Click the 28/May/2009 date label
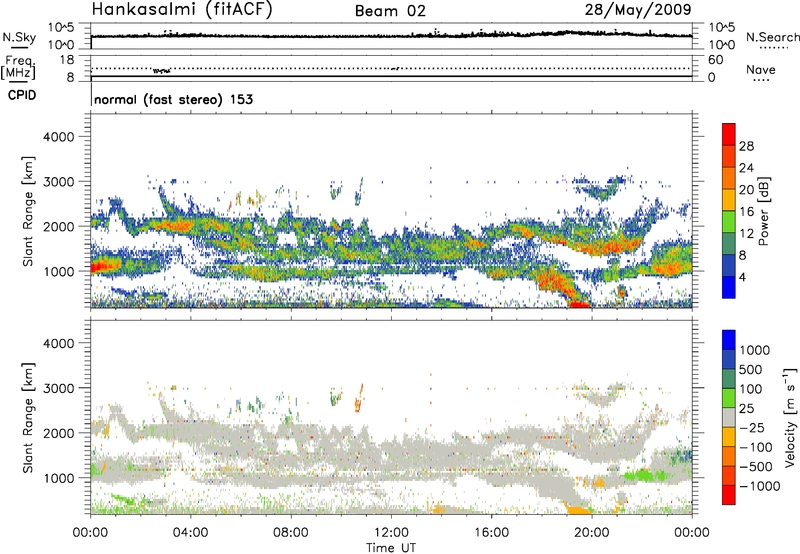This screenshot has width=800, height=554. point(638,10)
